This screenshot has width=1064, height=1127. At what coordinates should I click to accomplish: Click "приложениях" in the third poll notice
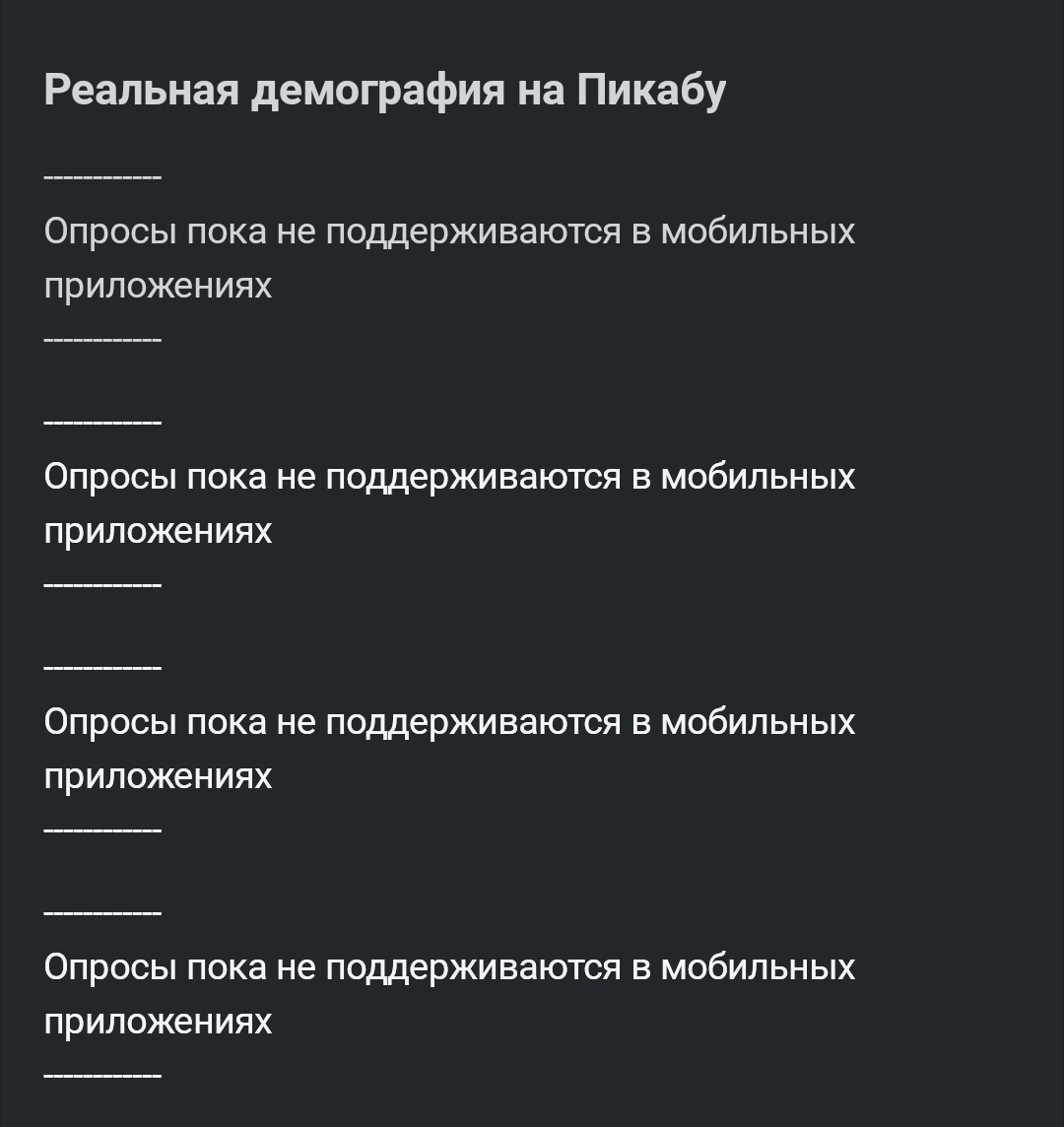click(x=158, y=777)
